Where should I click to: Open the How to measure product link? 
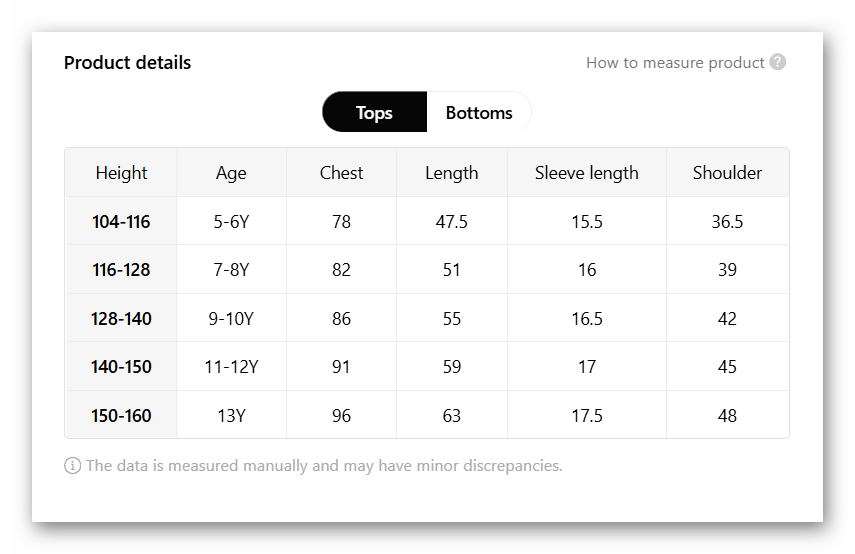tap(675, 62)
